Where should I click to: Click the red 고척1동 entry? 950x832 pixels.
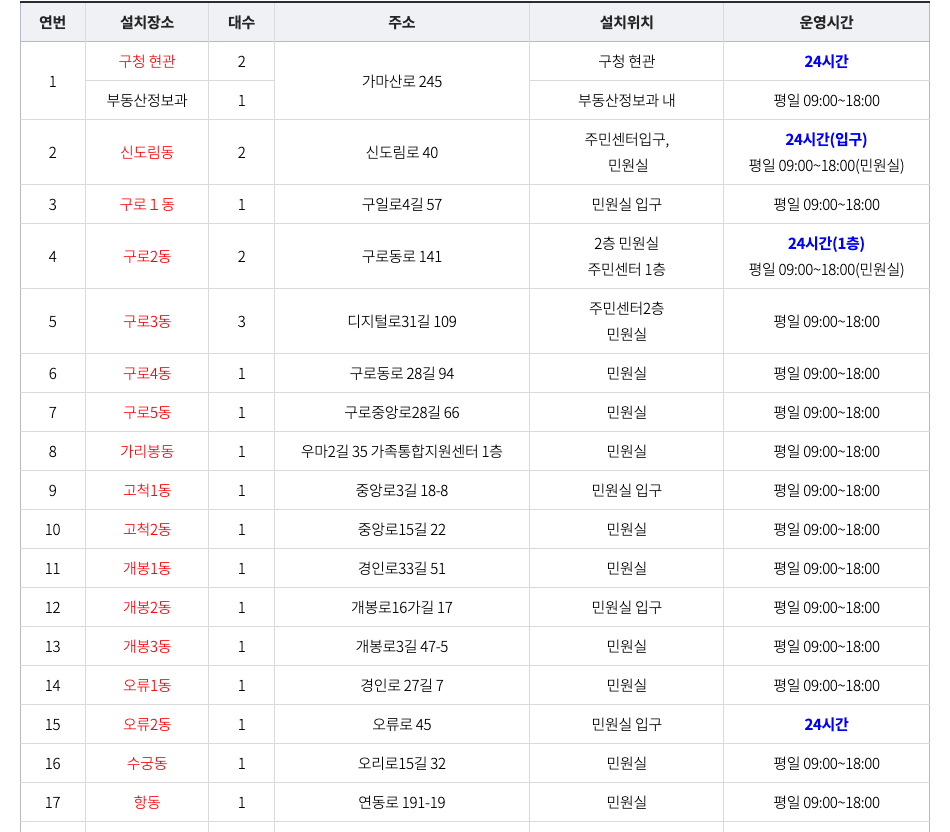(x=147, y=490)
